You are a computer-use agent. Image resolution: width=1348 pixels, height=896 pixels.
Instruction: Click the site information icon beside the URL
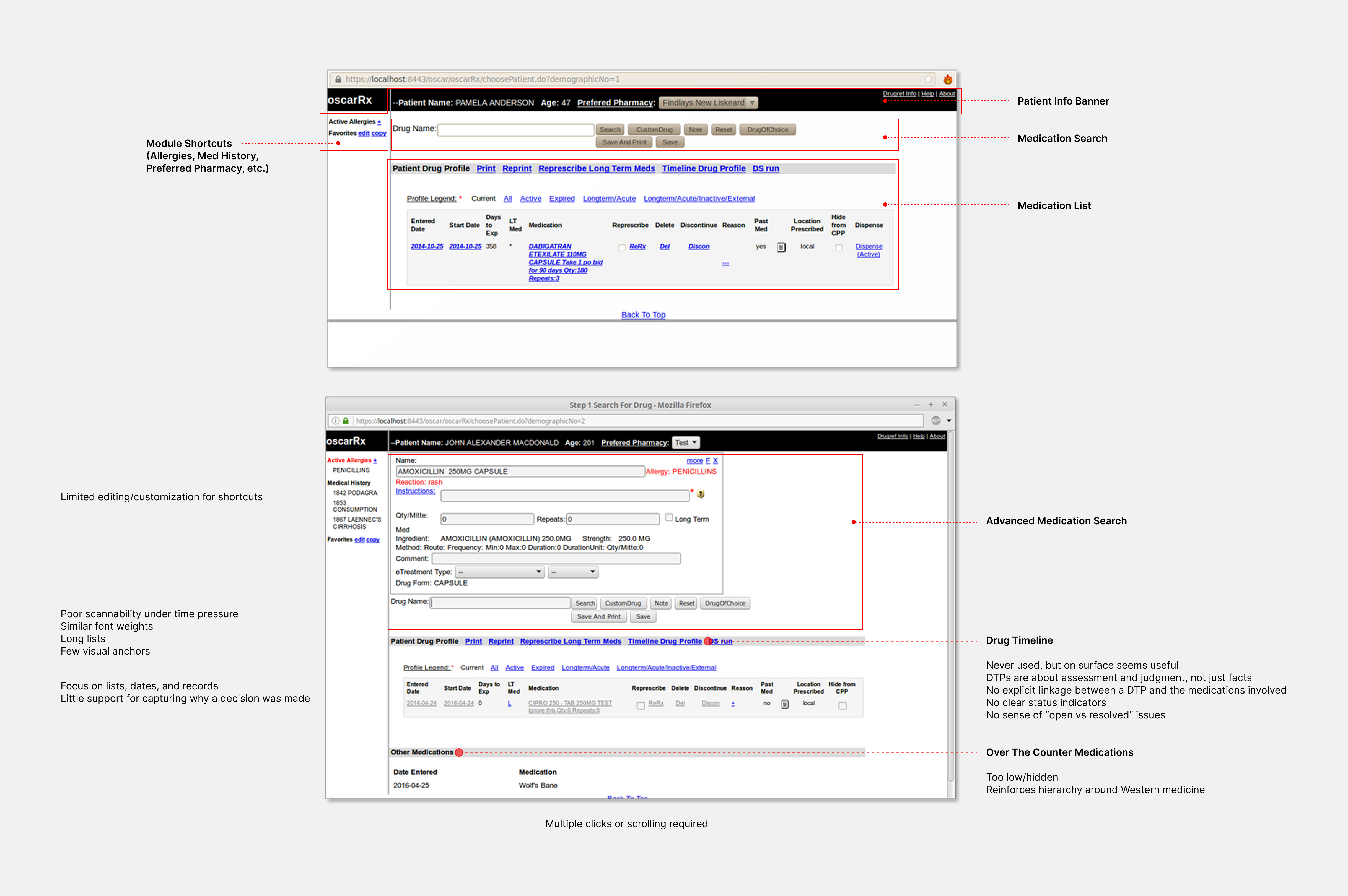coord(335,421)
